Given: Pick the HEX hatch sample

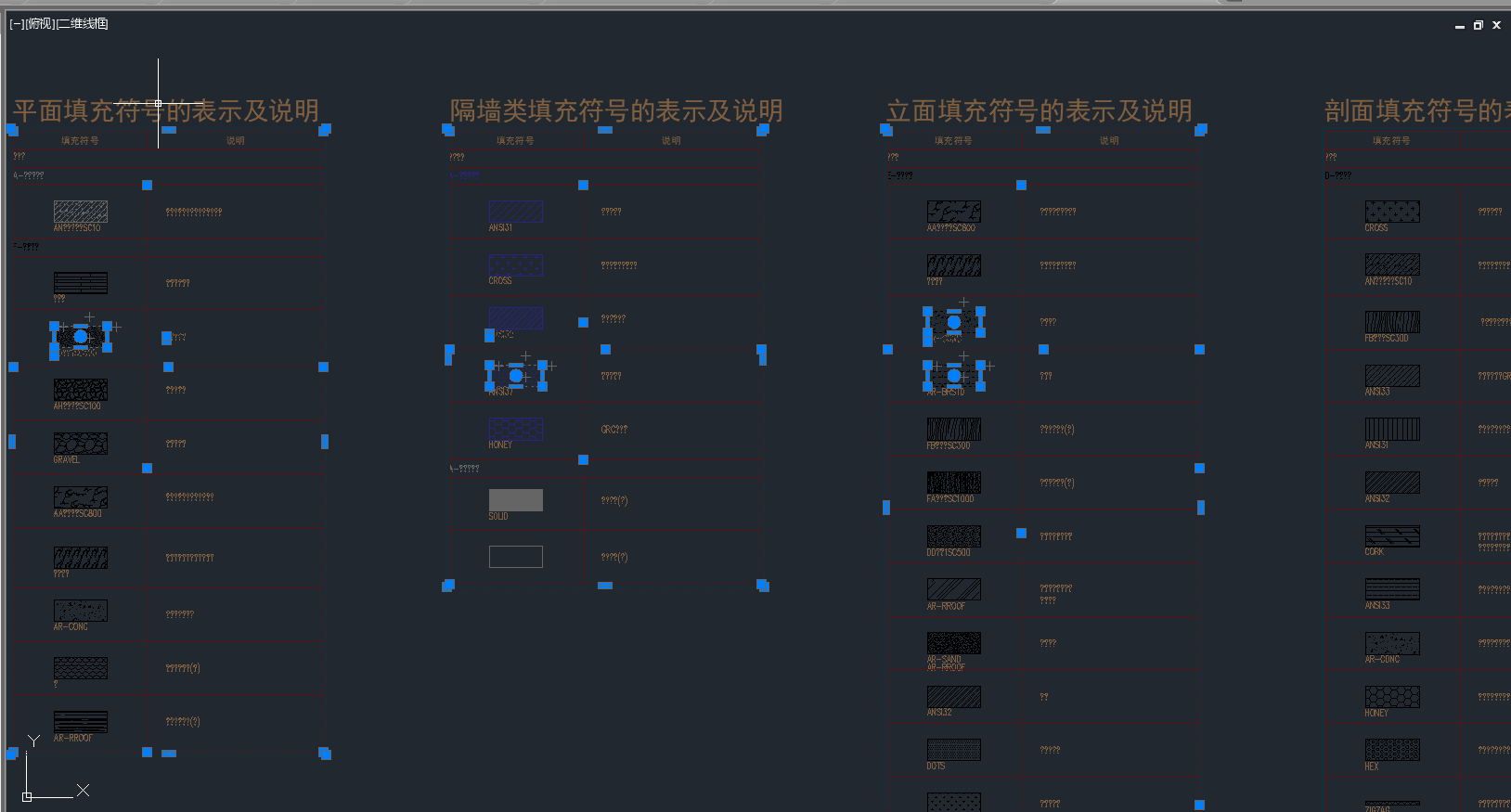Looking at the screenshot, I should point(1392,750).
